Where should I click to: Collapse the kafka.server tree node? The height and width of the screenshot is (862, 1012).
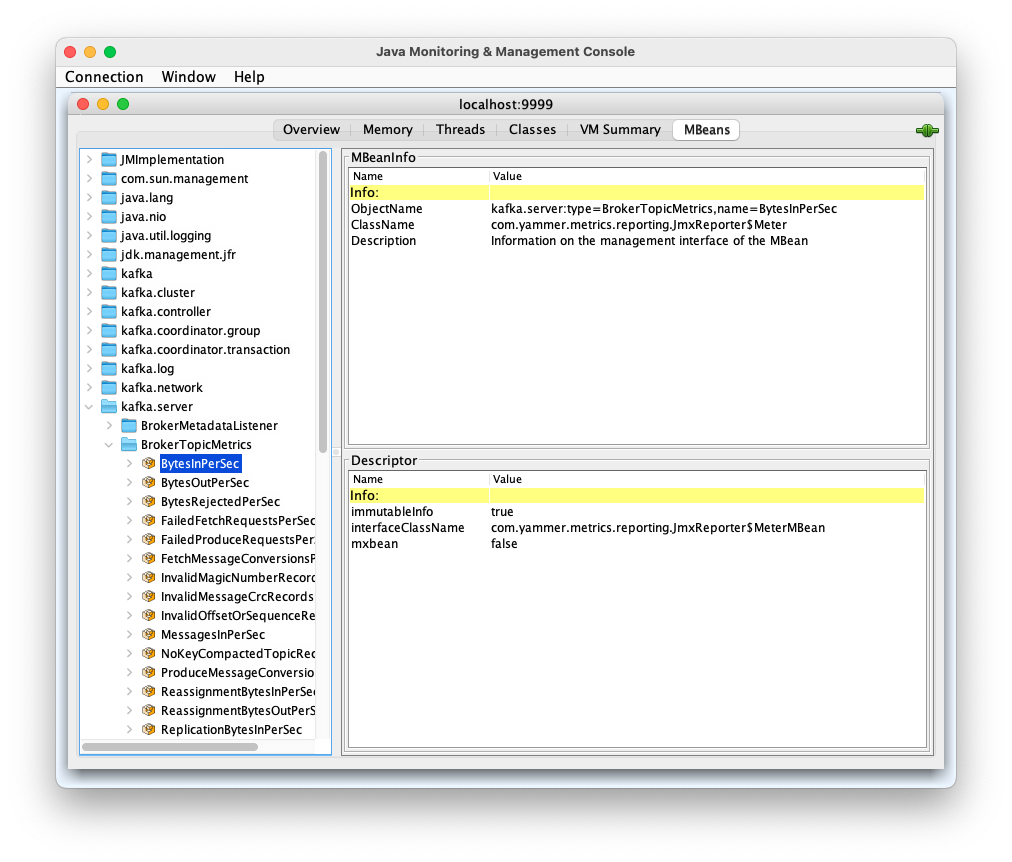click(x=89, y=407)
